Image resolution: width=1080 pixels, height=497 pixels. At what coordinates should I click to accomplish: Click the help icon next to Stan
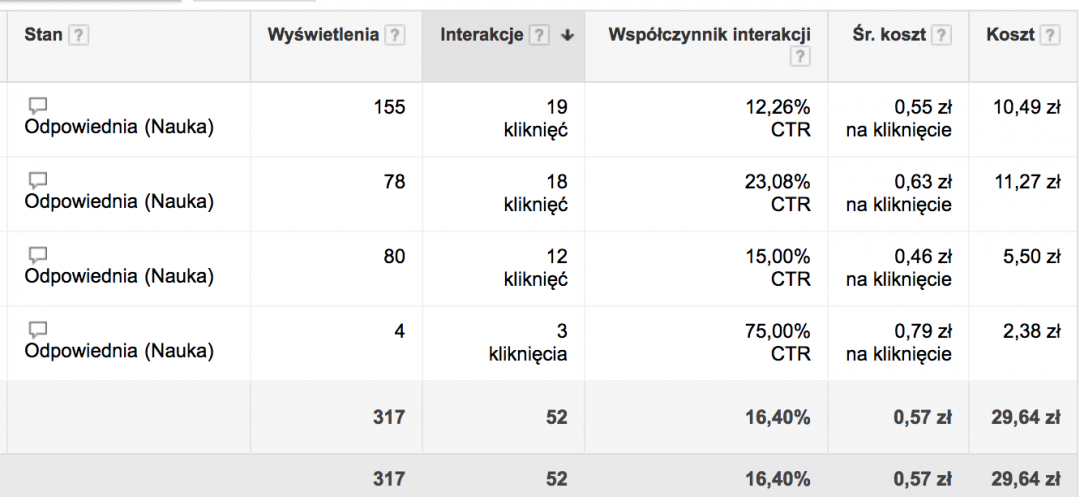(80, 35)
